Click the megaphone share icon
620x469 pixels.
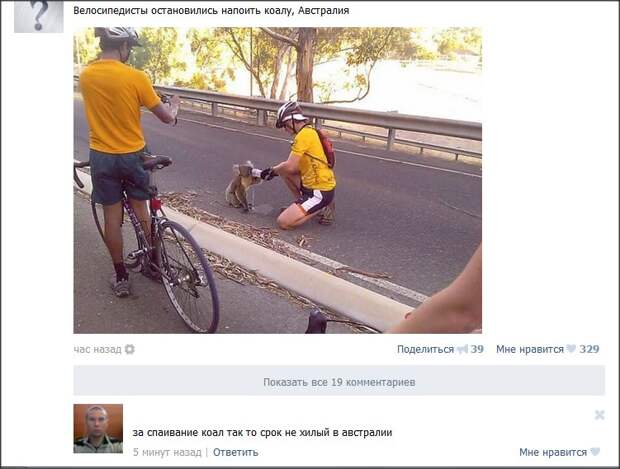click(462, 349)
